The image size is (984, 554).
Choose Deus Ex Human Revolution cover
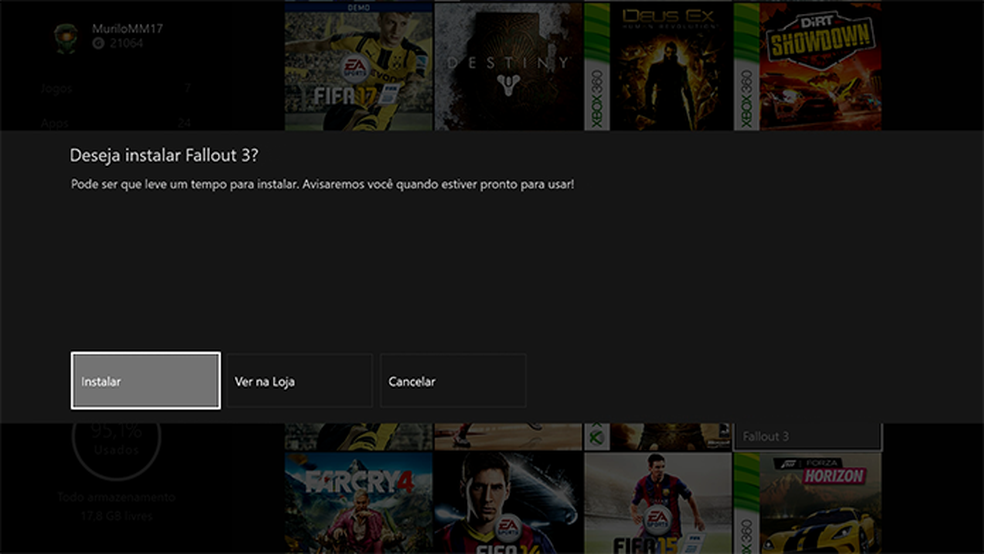[x=658, y=67]
